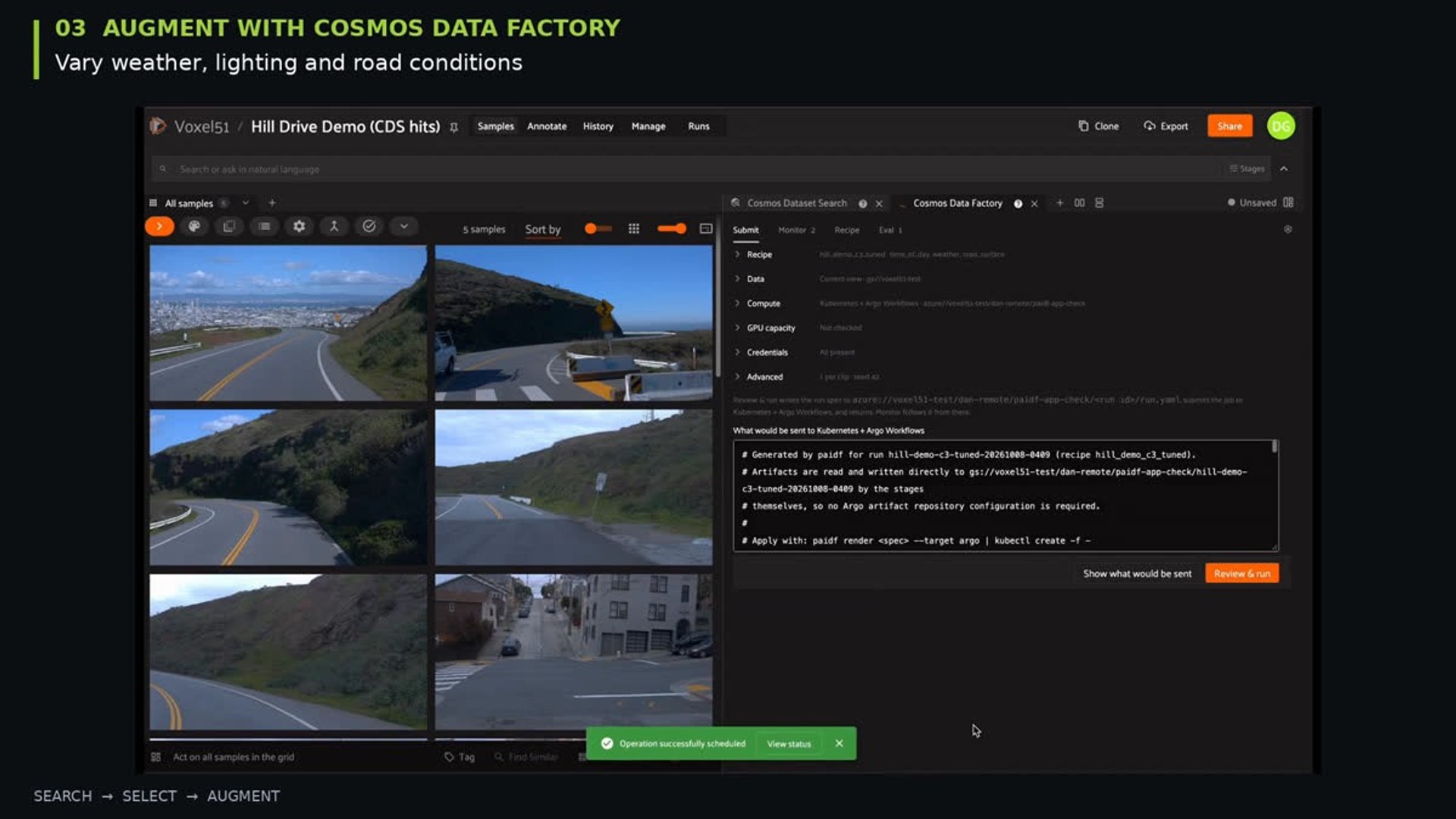This screenshot has width=1456, height=819.
Task: Open the Runs tab
Action: (698, 127)
